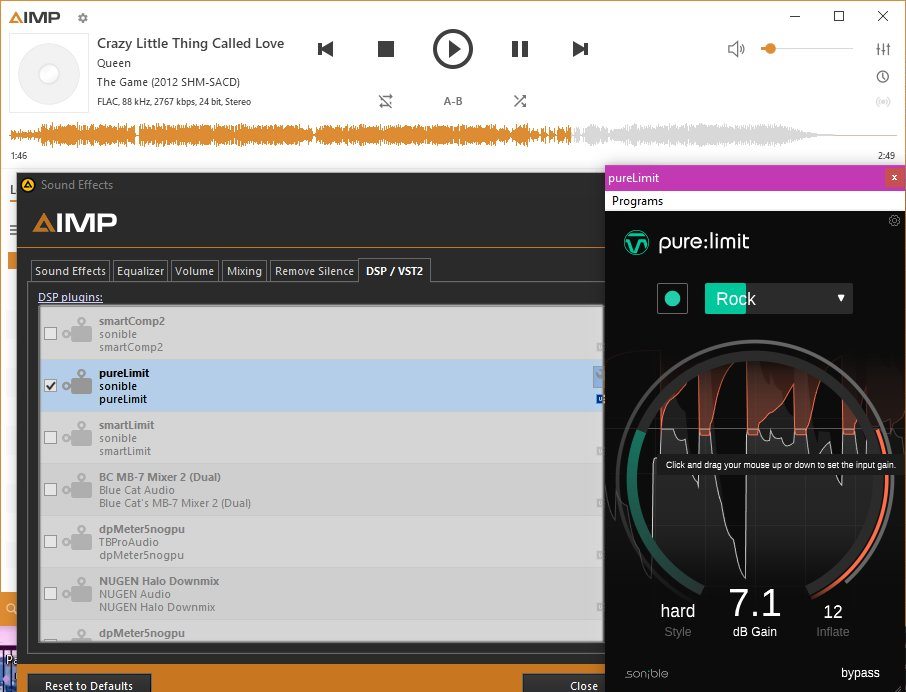Toggle shuffle playback icon
The width and height of the screenshot is (906, 692).
click(520, 101)
